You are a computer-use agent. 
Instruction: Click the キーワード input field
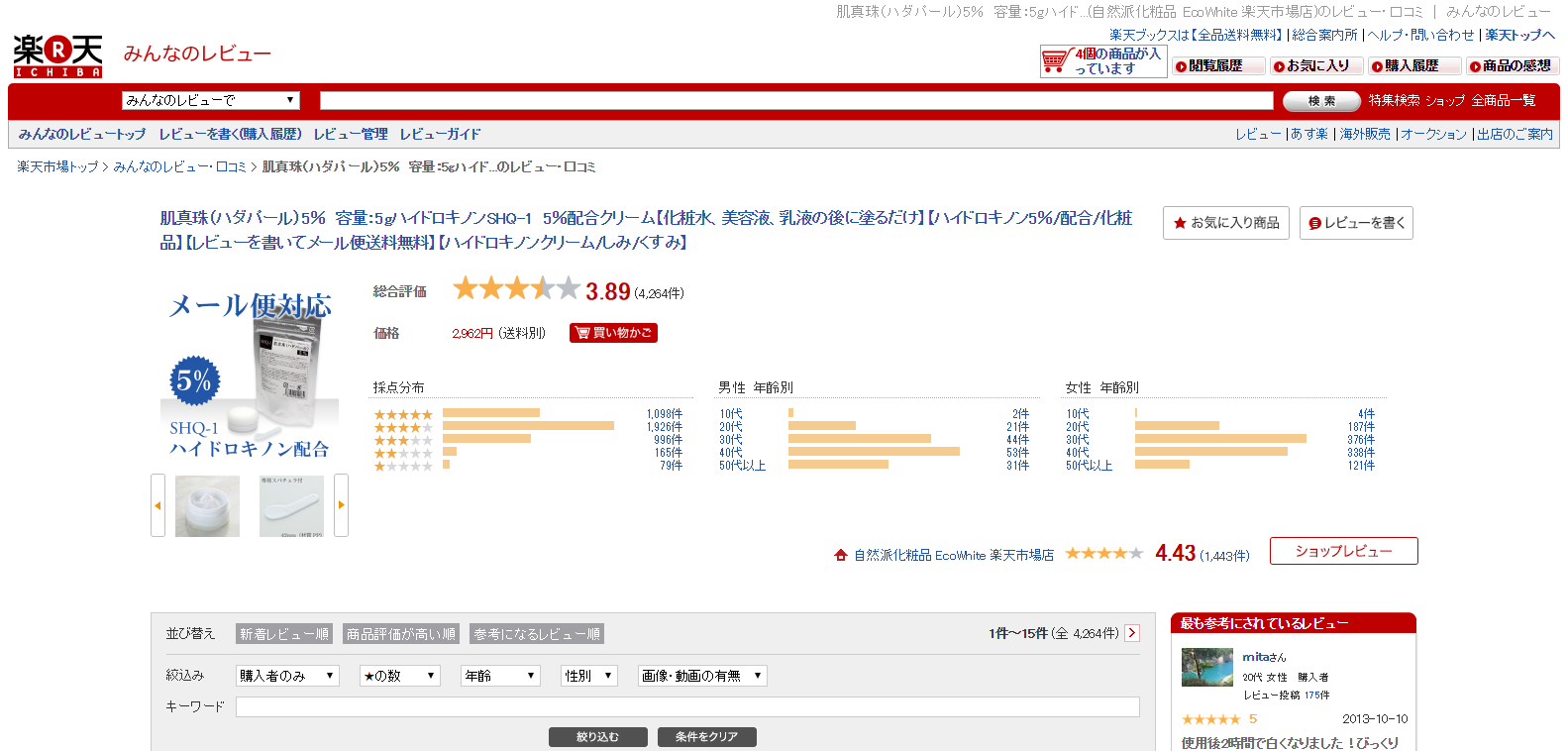687,706
